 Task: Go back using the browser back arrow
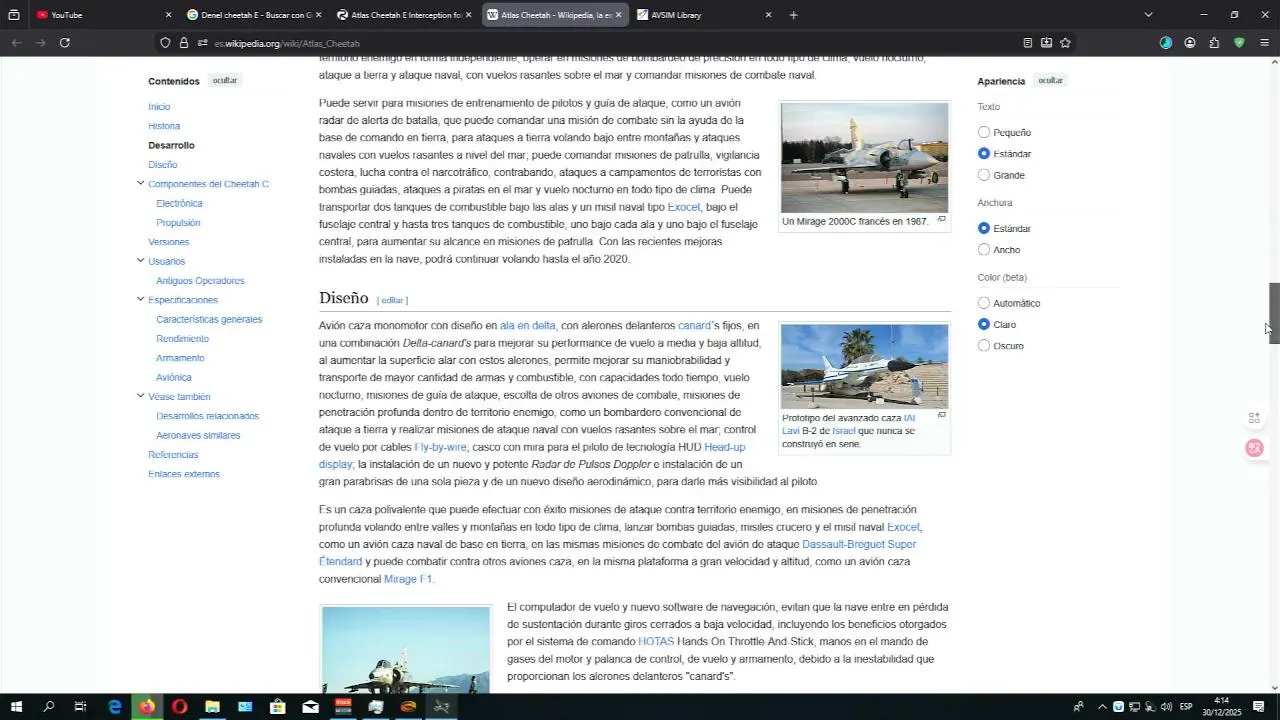pos(16,43)
